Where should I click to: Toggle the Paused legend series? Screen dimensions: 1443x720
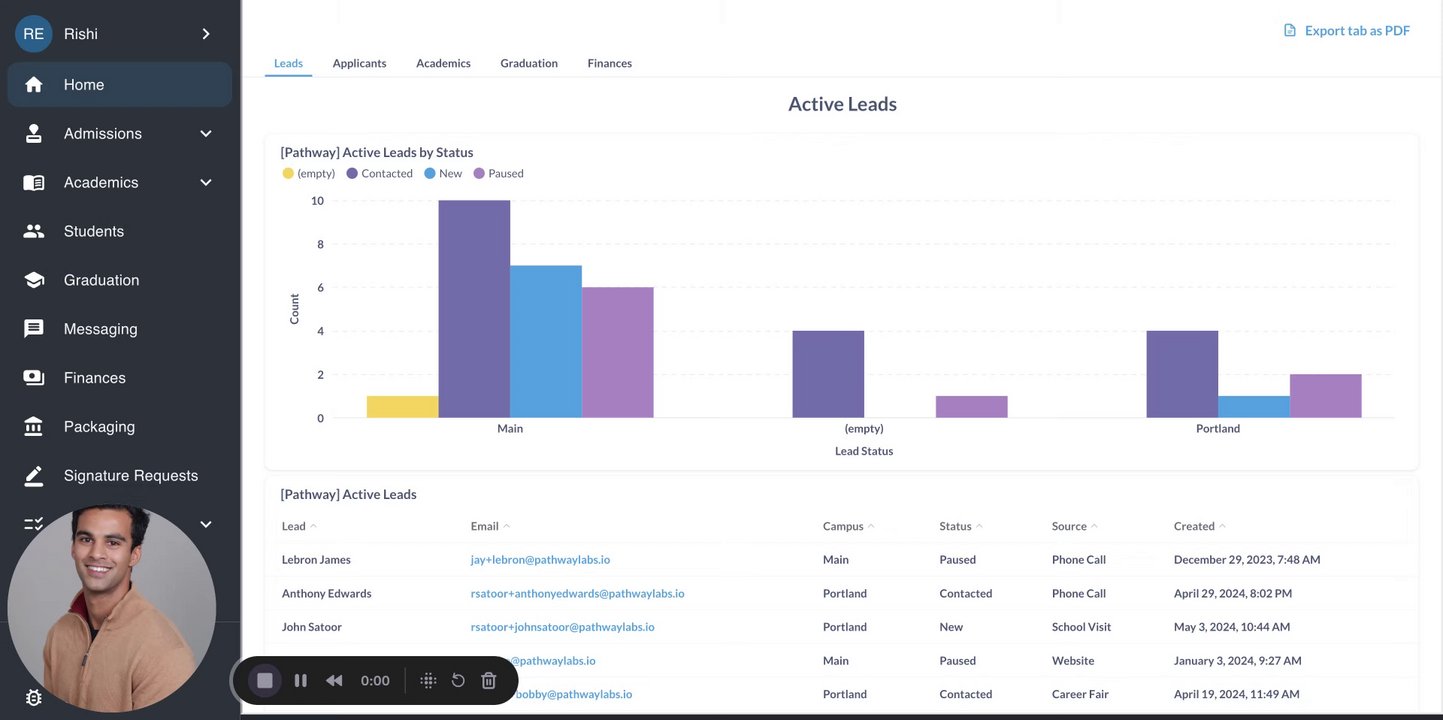tap(499, 174)
